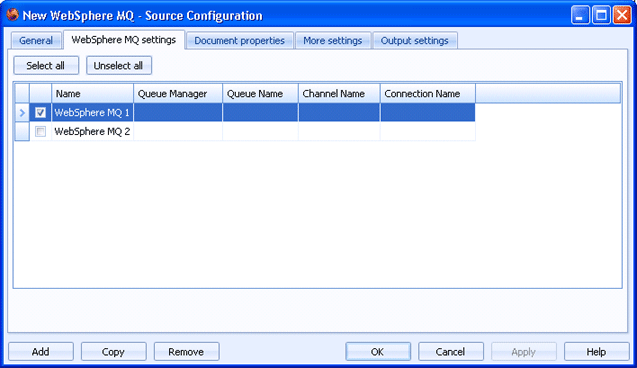Select the WebSphere MQ settings tab
The height and width of the screenshot is (368, 637).
point(124,40)
